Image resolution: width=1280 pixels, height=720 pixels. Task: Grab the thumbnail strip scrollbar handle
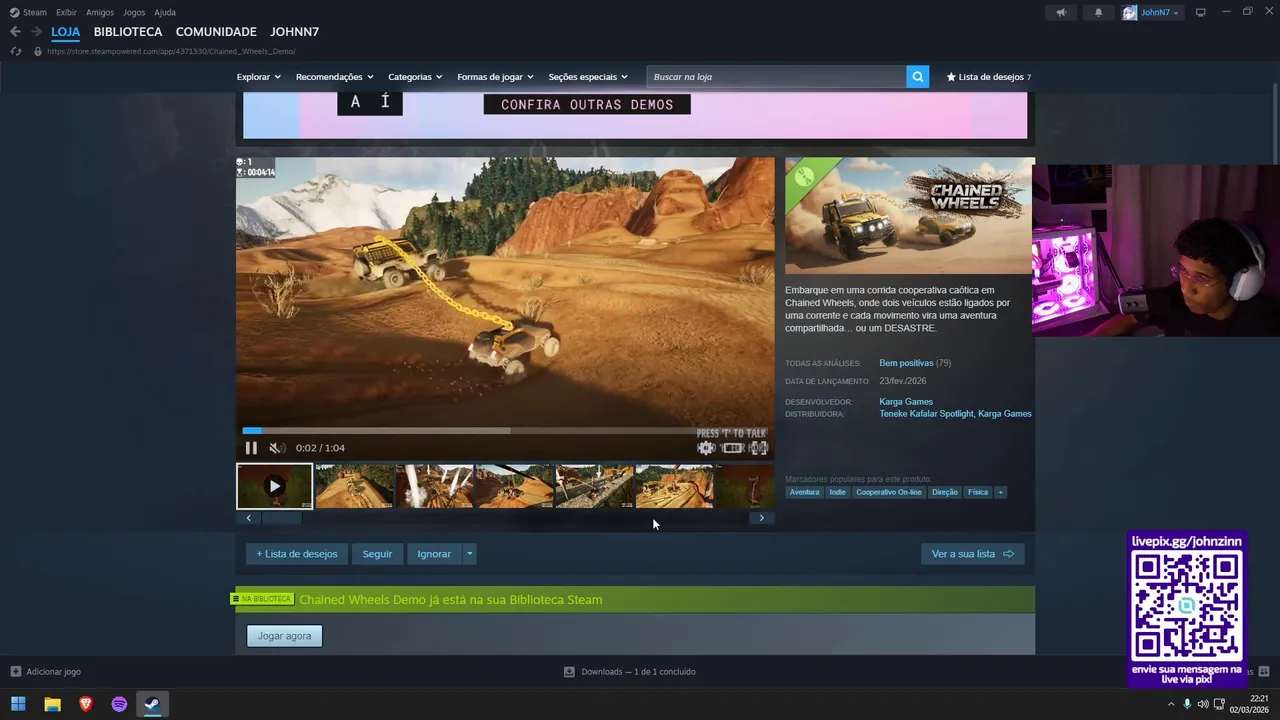281,518
